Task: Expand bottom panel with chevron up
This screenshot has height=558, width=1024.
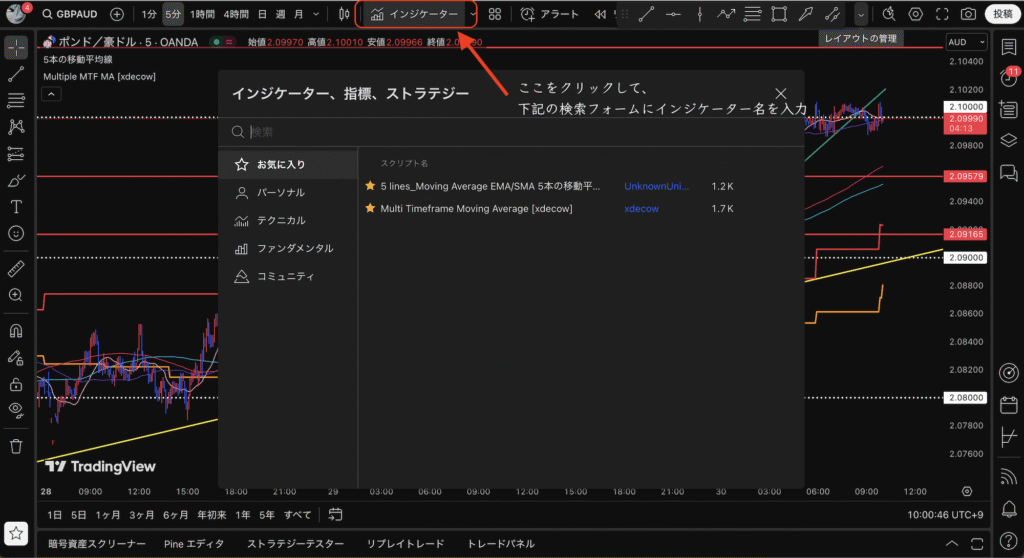Action: (x=952, y=544)
